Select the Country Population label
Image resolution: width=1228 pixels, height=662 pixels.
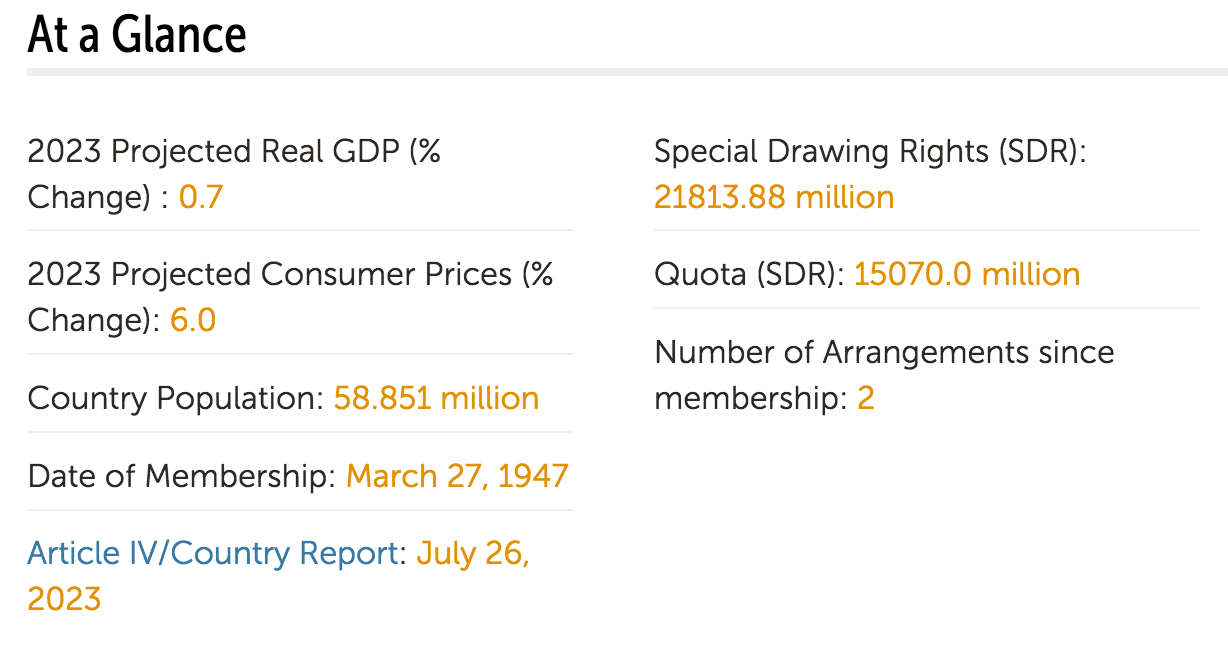[x=171, y=398]
